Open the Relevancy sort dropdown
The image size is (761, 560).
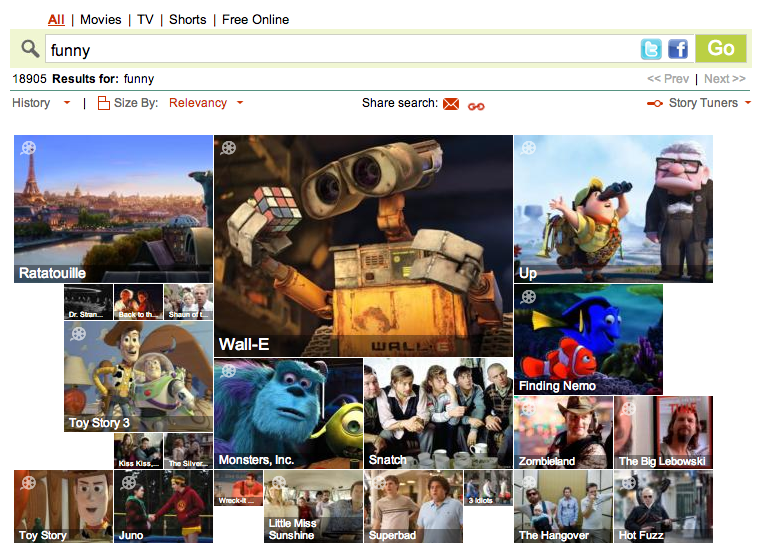tap(240, 103)
